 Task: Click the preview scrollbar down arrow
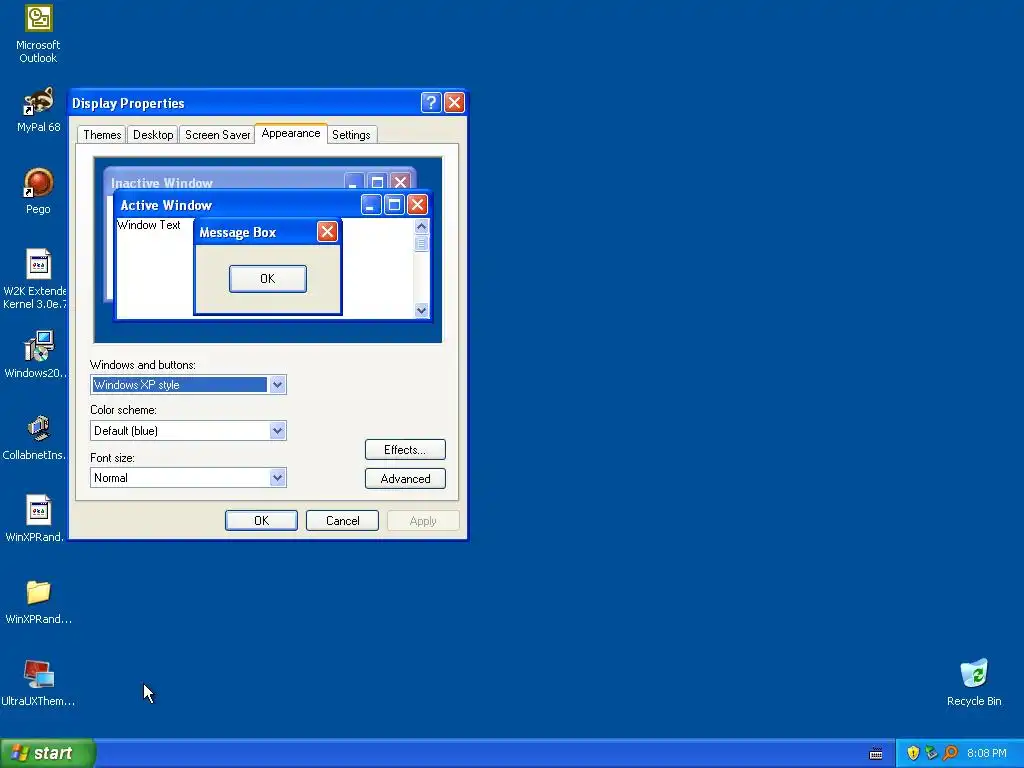point(421,310)
